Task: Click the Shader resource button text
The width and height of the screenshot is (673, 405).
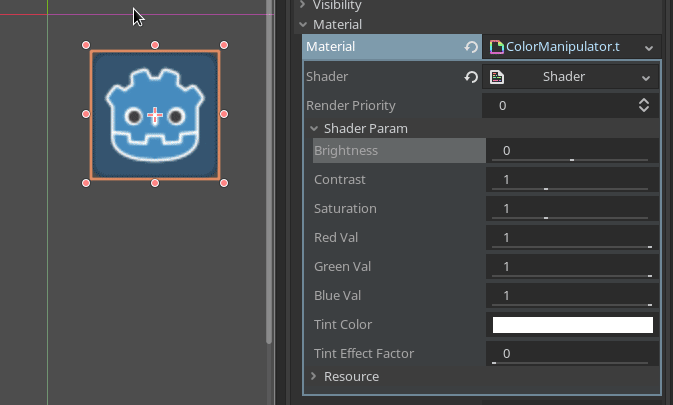Action: click(x=564, y=76)
